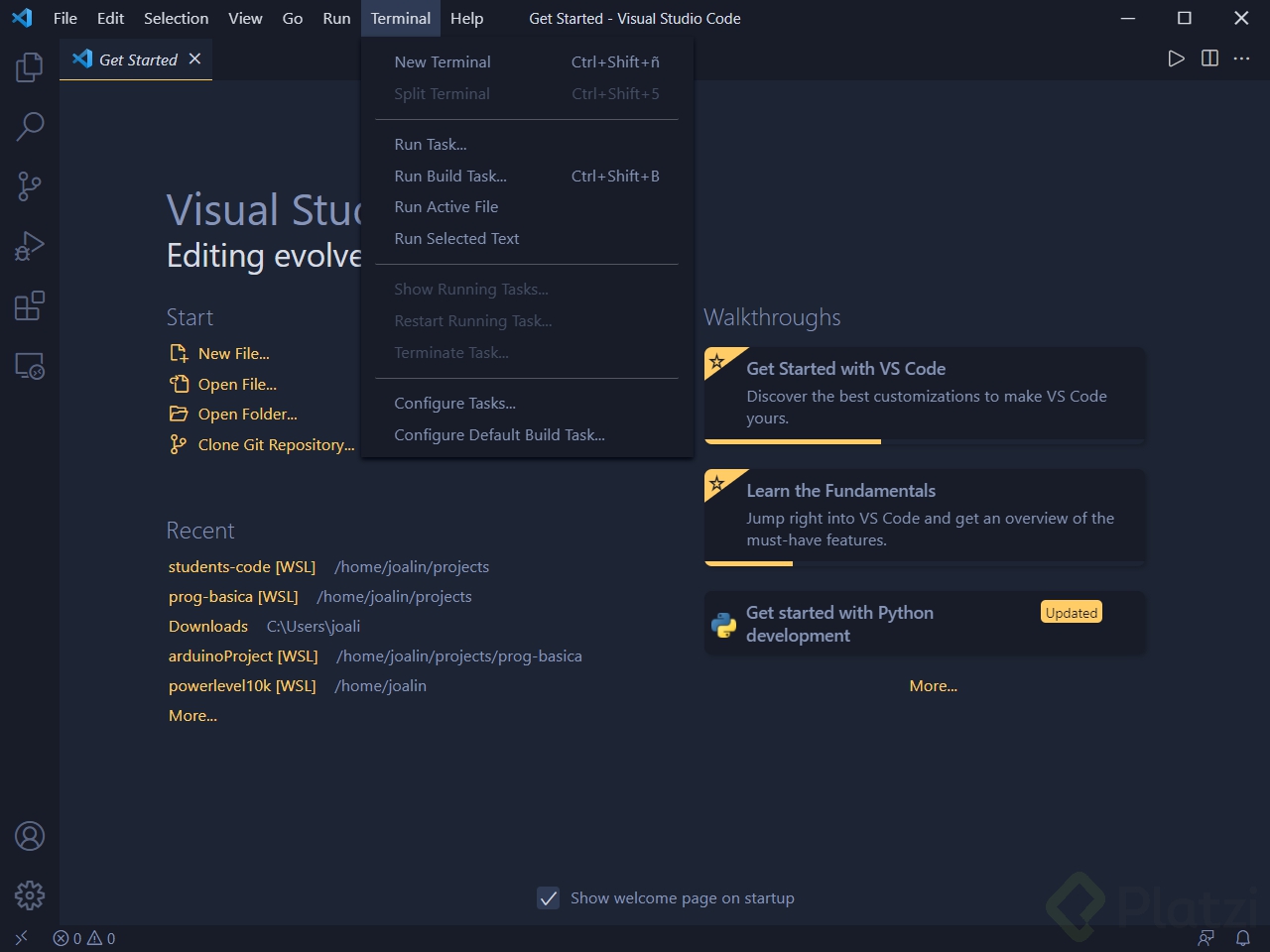Click More... under Walkthroughs
This screenshot has height=952, width=1270.
tap(934, 685)
